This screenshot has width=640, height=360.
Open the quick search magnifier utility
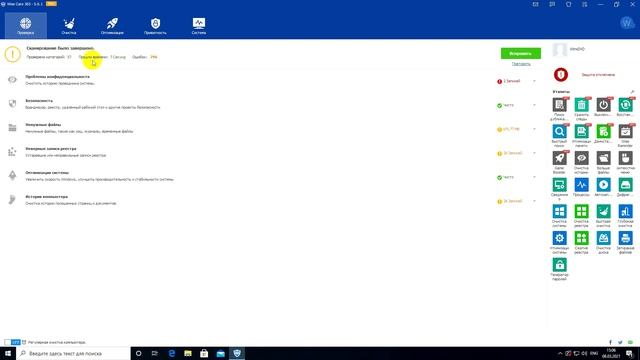pyautogui.click(x=560, y=131)
